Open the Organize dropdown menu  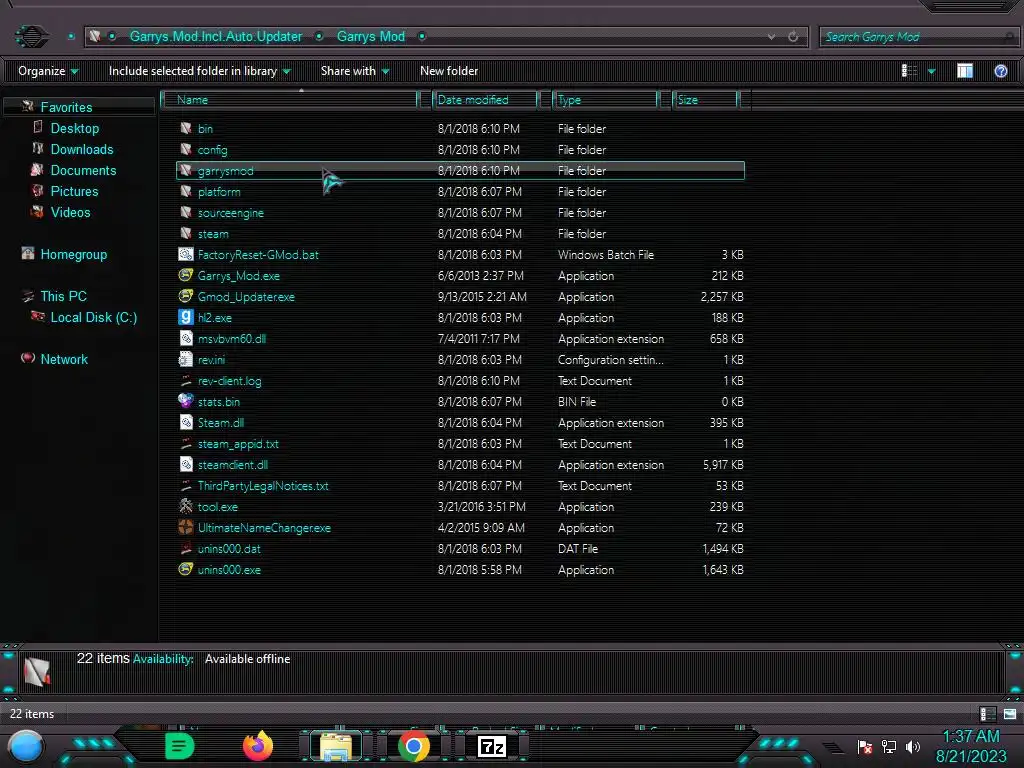pyautogui.click(x=48, y=71)
